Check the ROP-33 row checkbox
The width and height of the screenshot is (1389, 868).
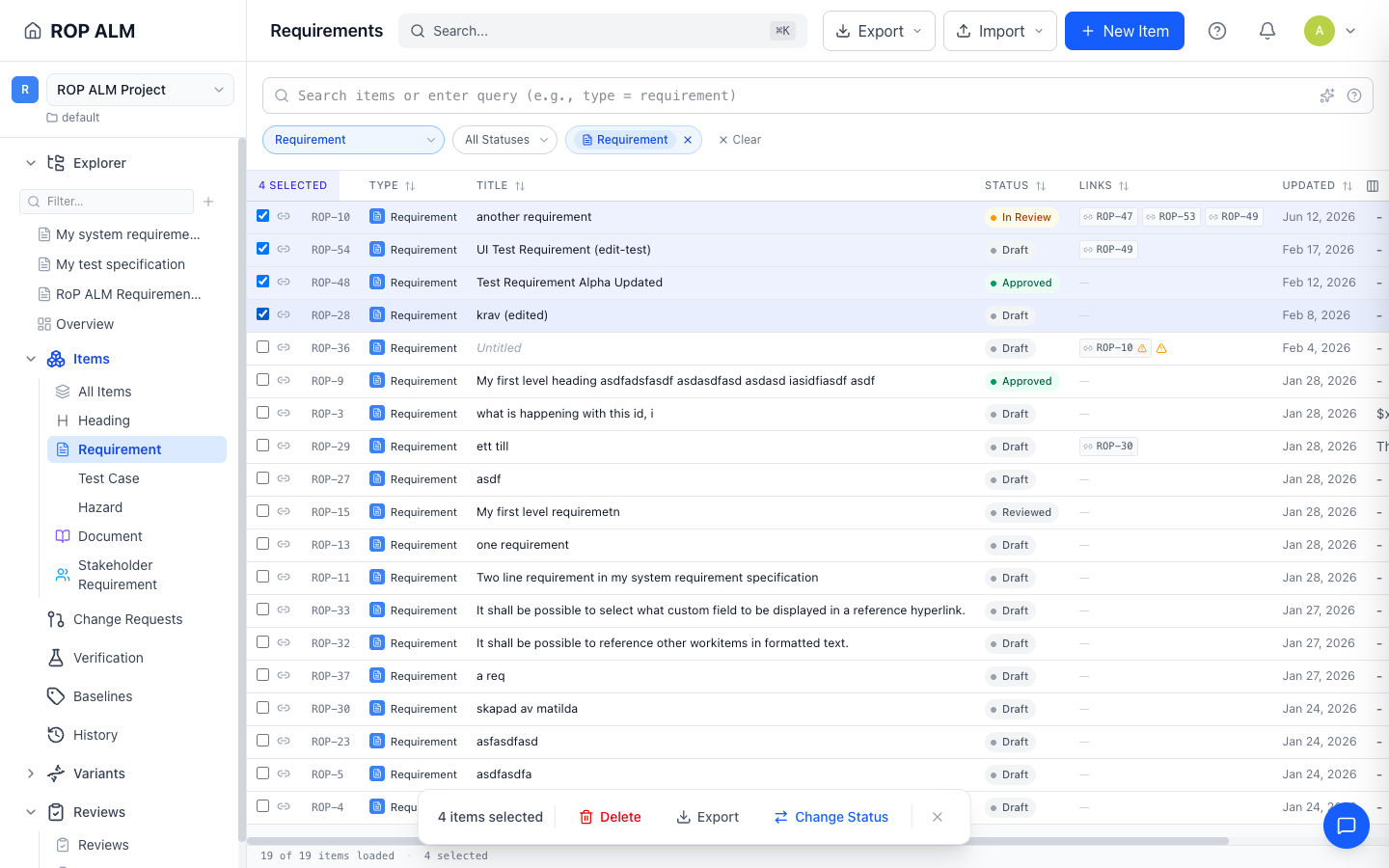[262, 610]
